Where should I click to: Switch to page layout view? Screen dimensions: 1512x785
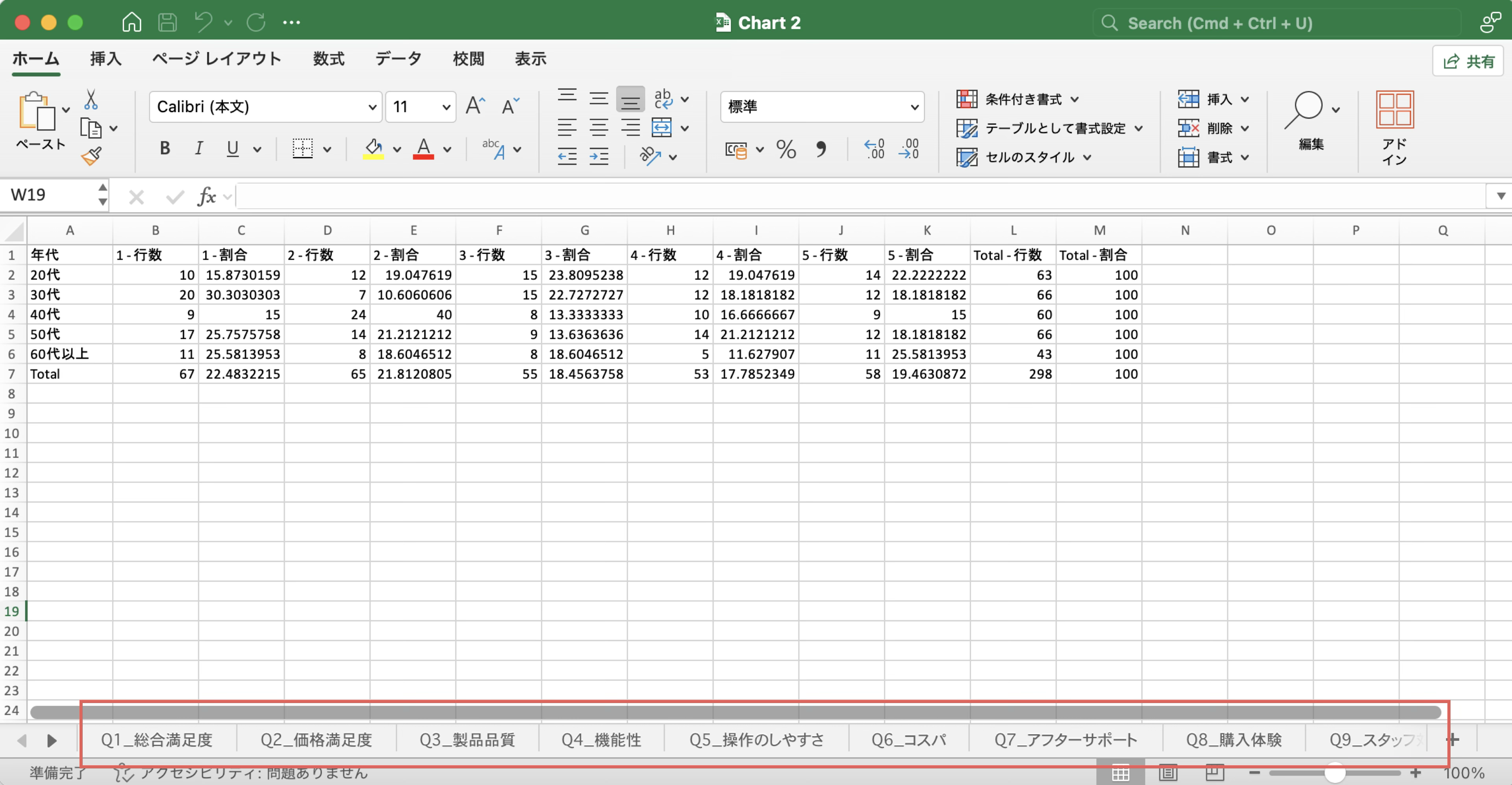pyautogui.click(x=1167, y=773)
